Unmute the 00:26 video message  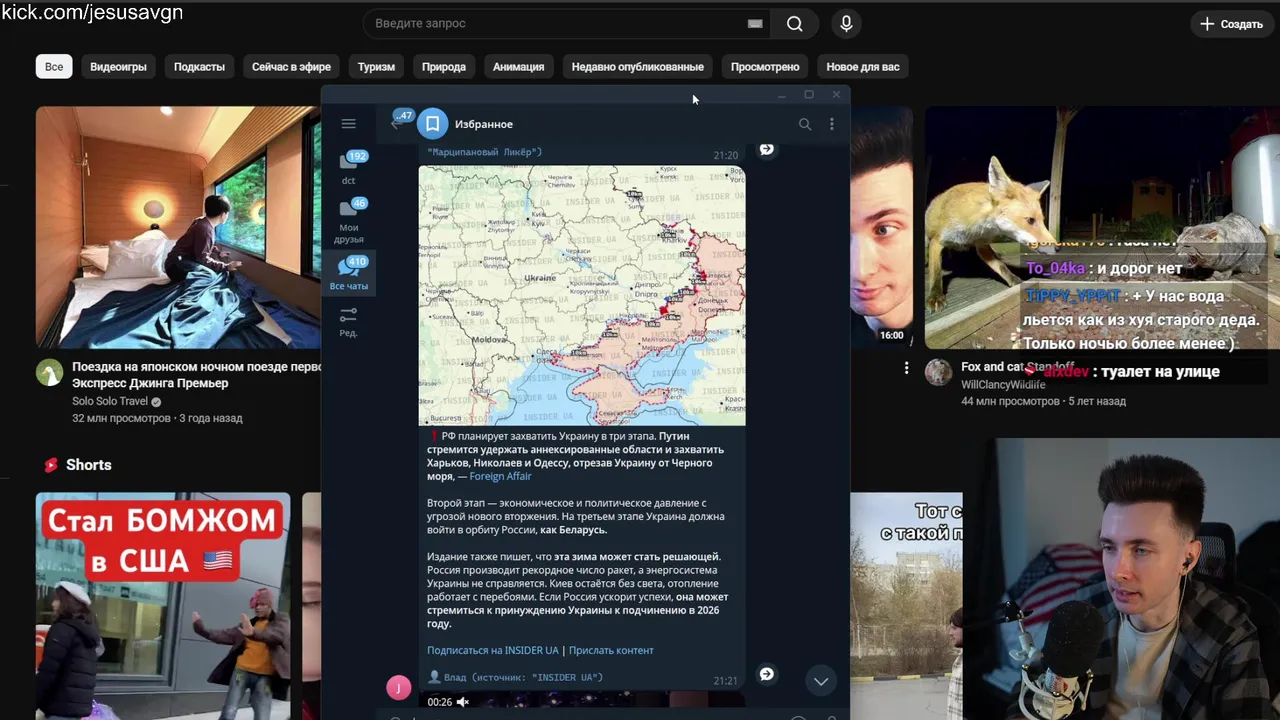click(463, 702)
